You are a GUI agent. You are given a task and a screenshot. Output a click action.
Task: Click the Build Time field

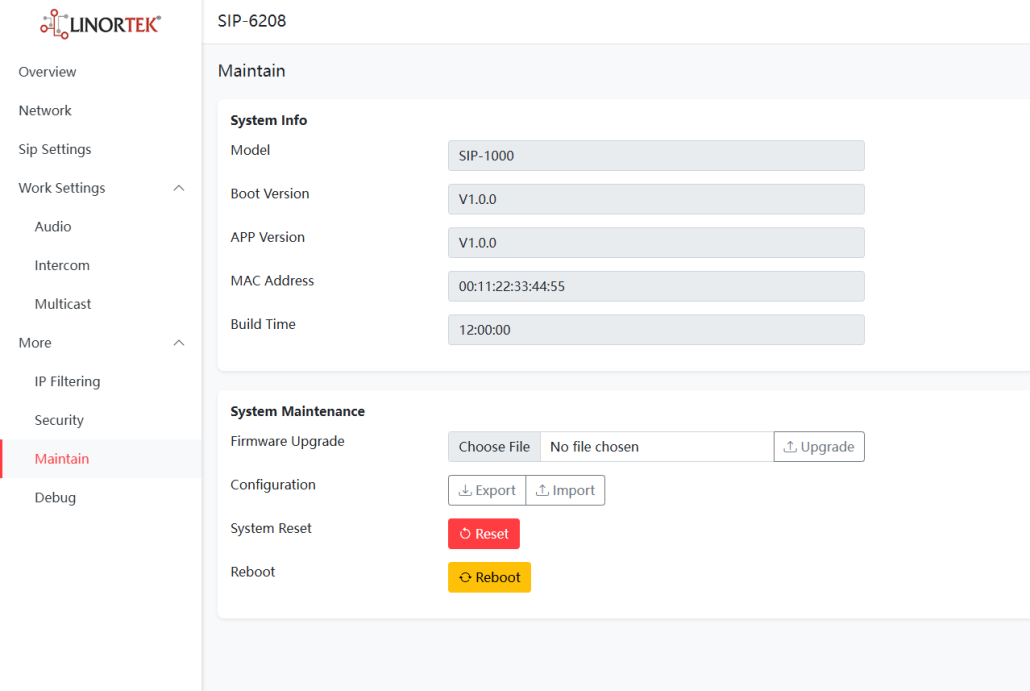point(656,330)
